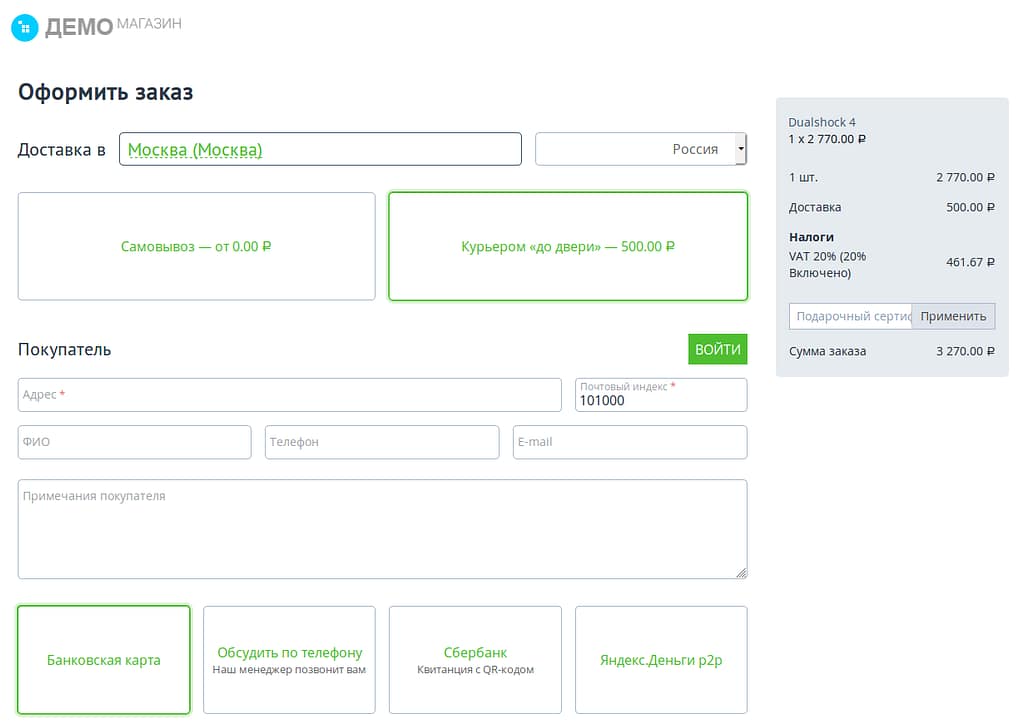Click the blue Демо Магазин logo icon
This screenshot has width=1024, height=724.
24,27
